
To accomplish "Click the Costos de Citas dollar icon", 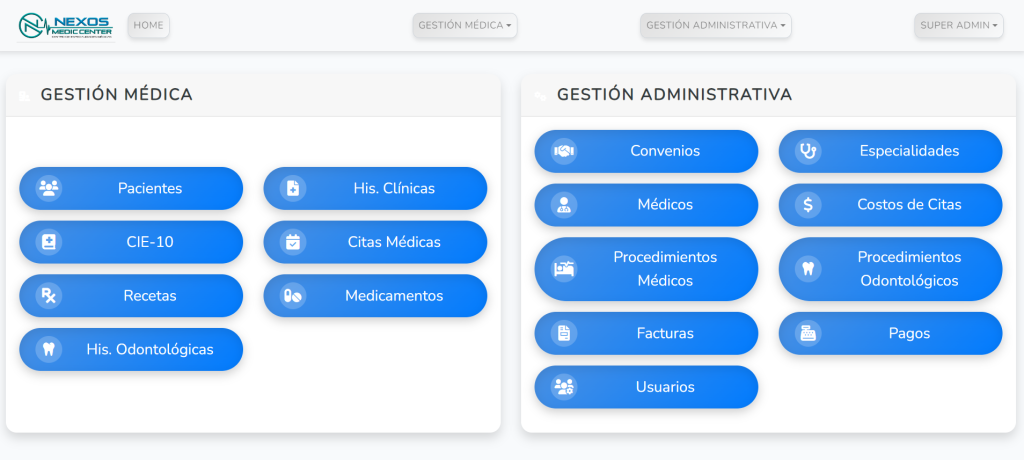I will coord(808,205).
